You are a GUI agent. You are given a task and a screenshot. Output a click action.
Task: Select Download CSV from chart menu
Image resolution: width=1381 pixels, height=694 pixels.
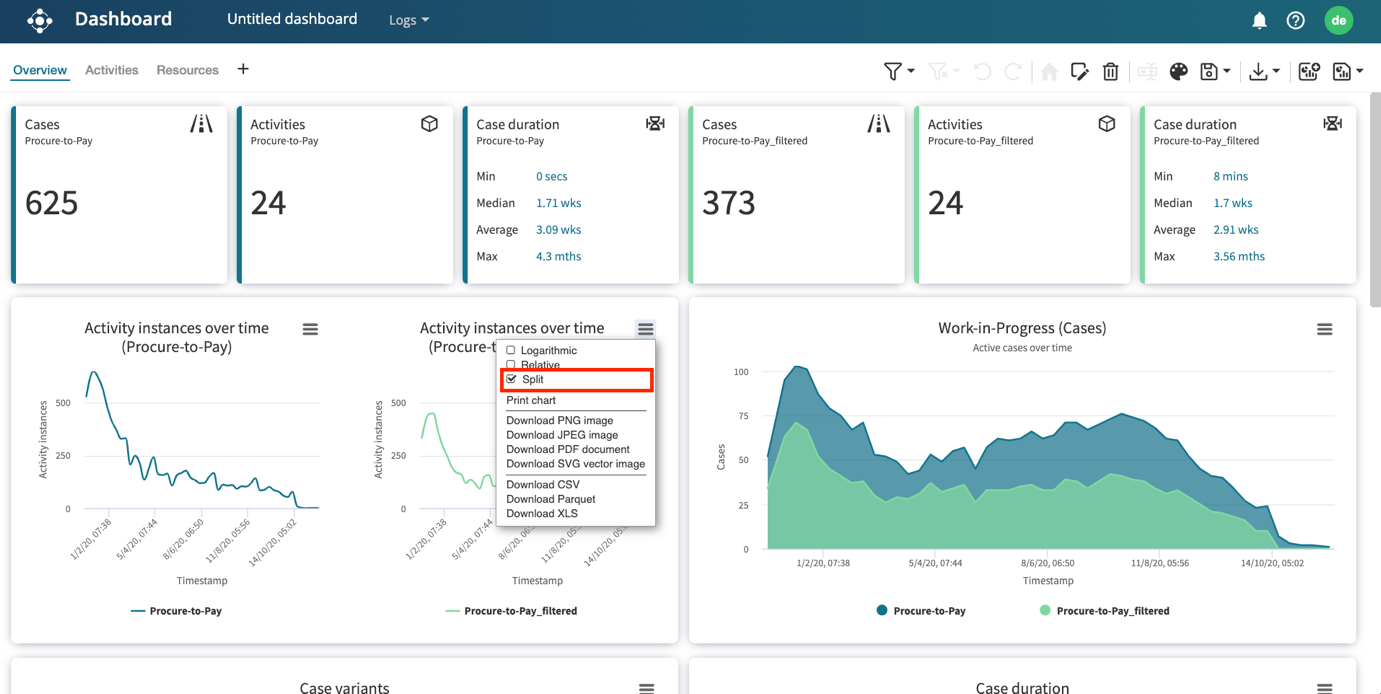542,484
